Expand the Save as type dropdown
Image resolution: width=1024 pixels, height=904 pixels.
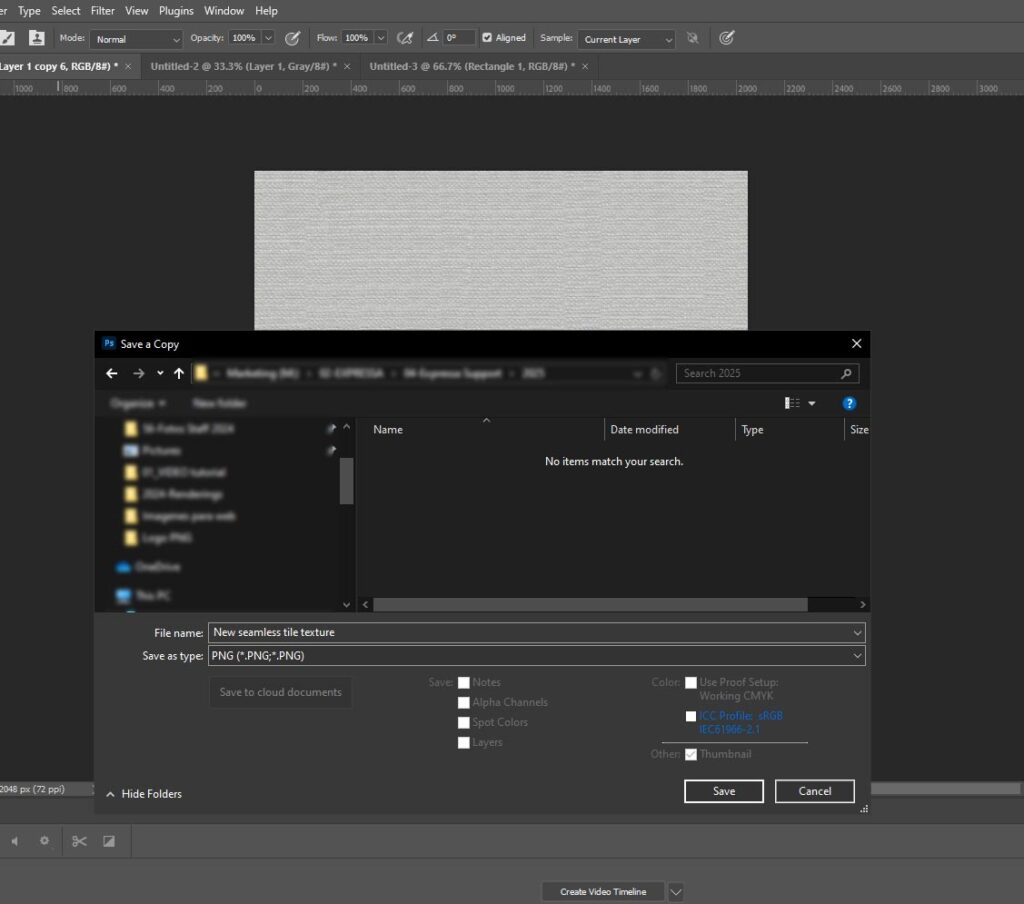536,656
